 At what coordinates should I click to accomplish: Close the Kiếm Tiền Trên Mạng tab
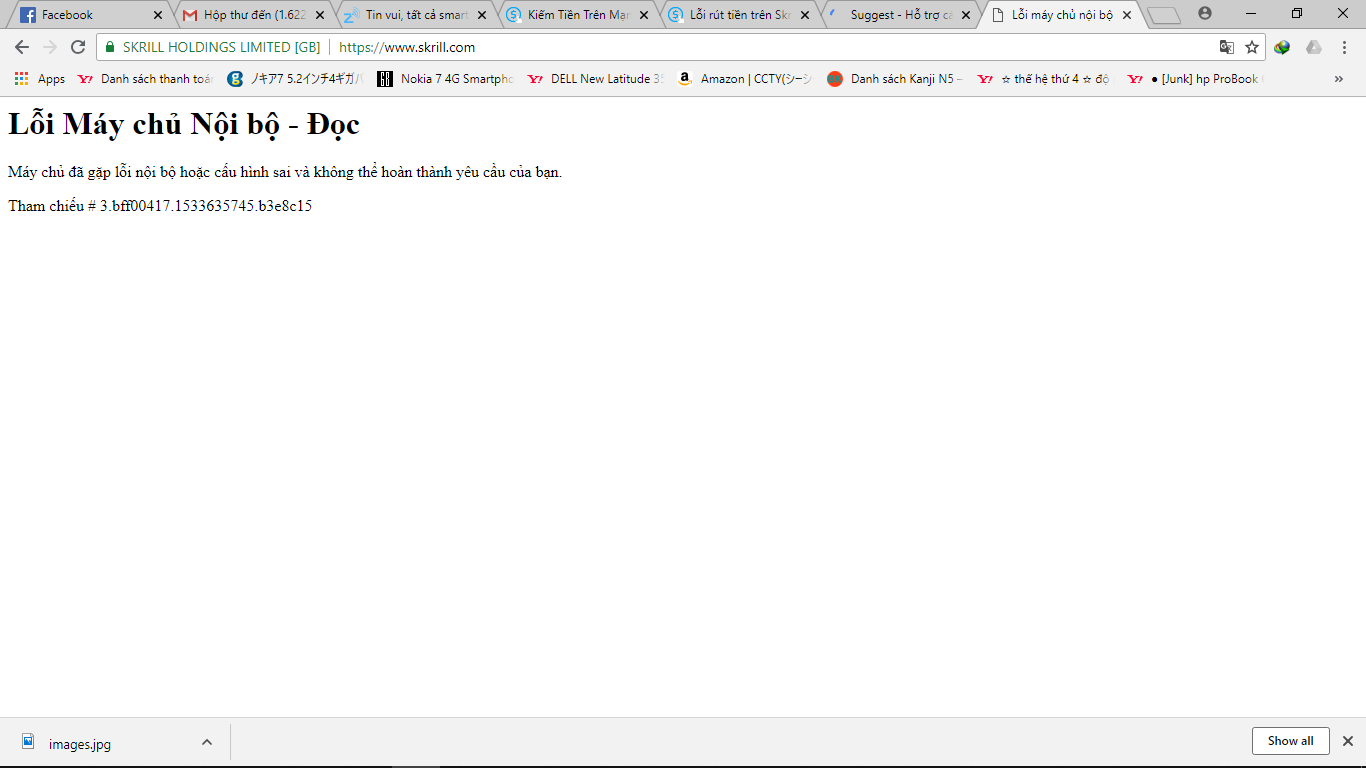pyautogui.click(x=643, y=15)
